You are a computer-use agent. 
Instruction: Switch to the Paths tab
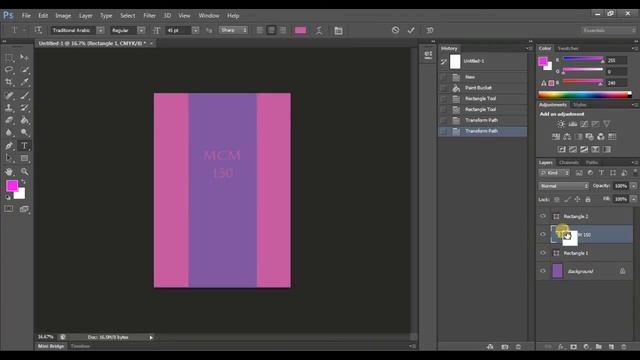[592, 162]
